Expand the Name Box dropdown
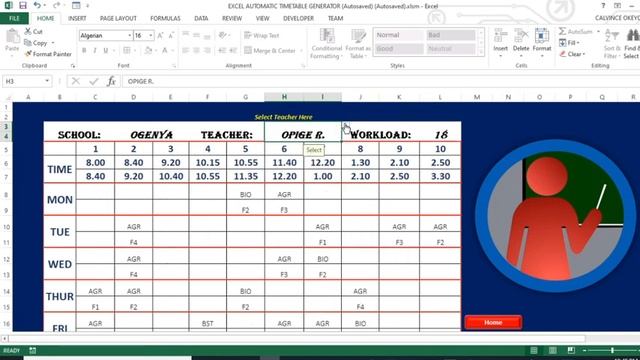The width and height of the screenshot is (640, 360). coord(47,81)
